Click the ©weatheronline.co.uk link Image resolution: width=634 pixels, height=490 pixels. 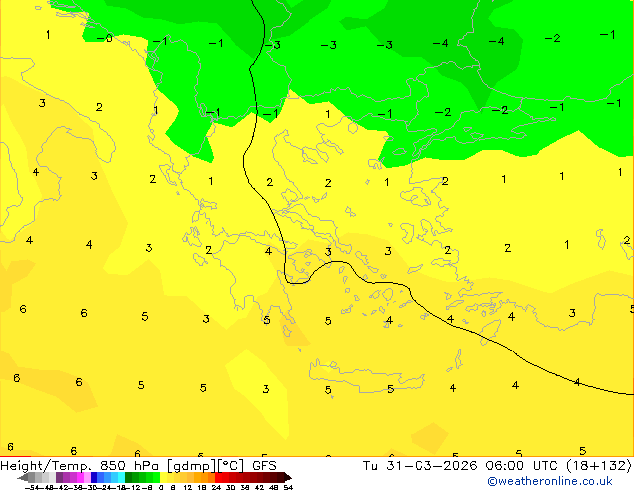coord(549,481)
